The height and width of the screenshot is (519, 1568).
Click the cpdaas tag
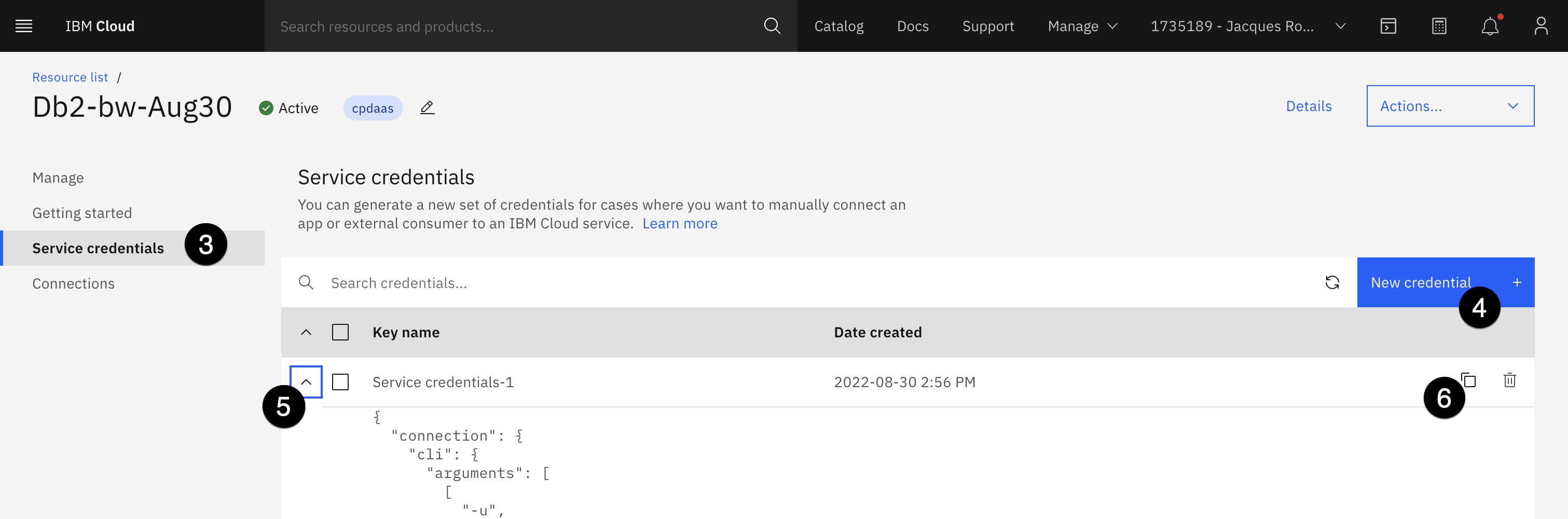point(373,108)
